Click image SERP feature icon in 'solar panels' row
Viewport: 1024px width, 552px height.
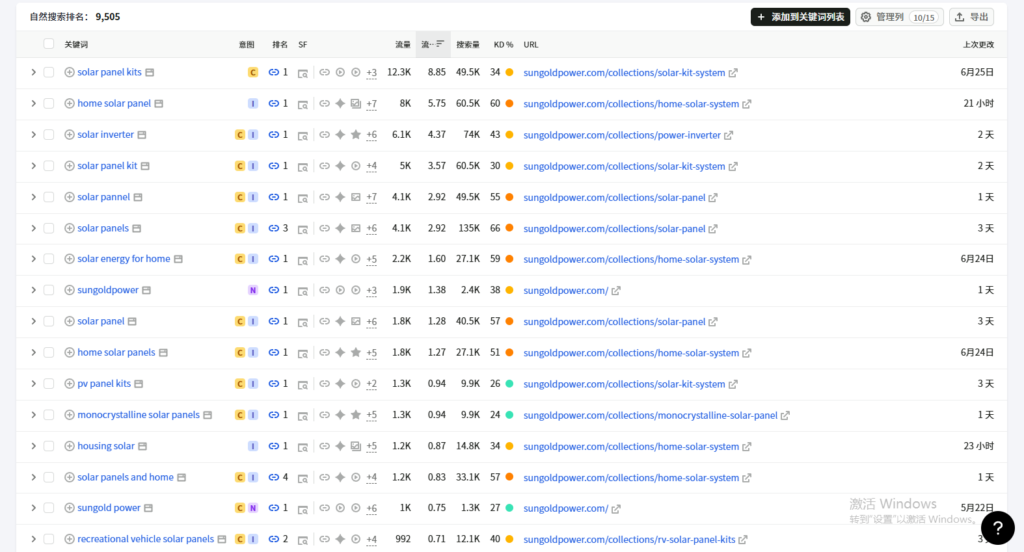356,229
